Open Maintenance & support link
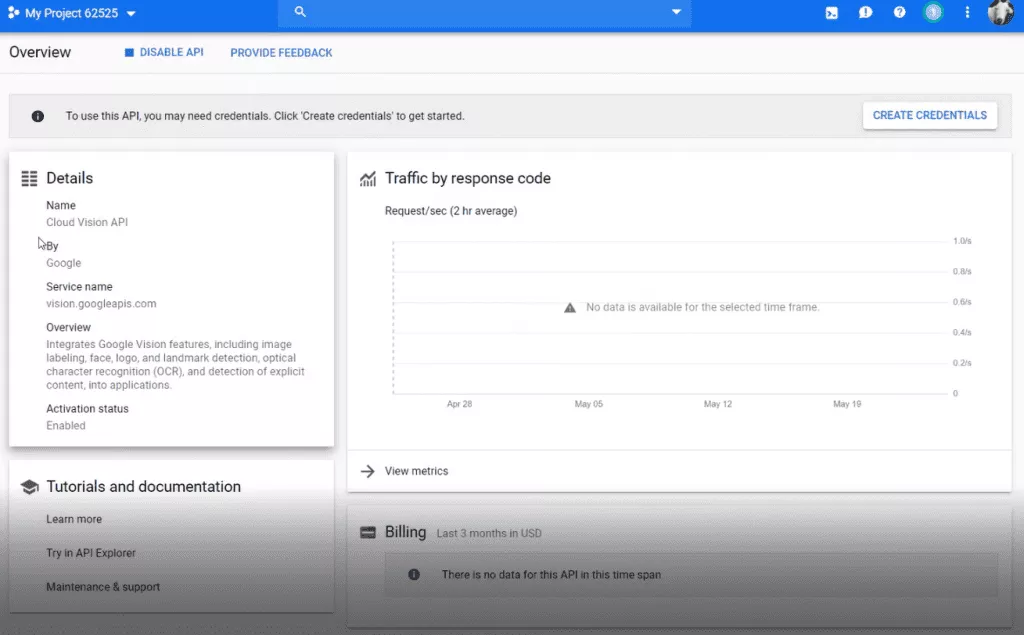Viewport: 1024px width, 635px height. [103, 587]
